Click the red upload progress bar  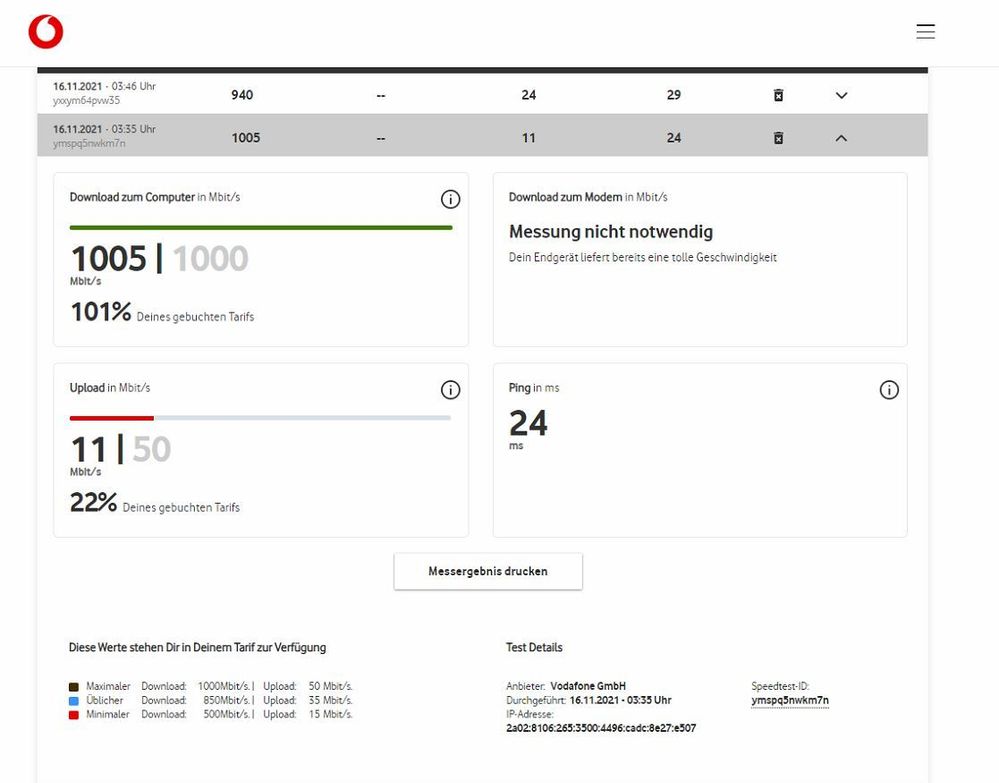pos(111,418)
